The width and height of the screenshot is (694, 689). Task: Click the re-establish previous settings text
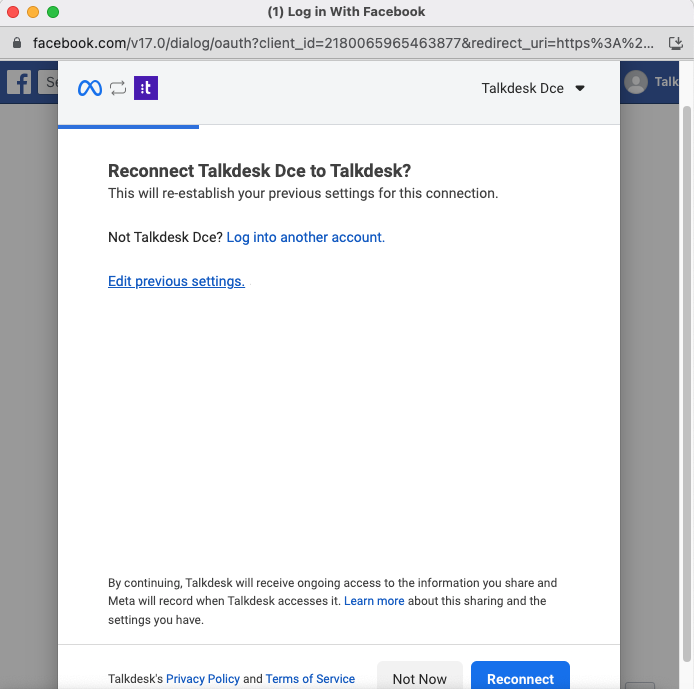point(303,193)
